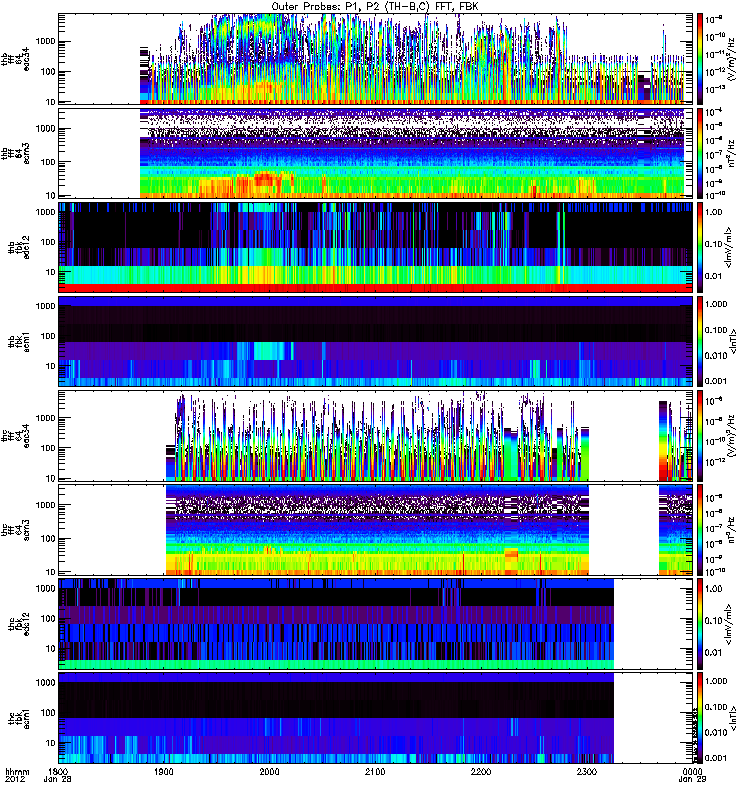750x800 pixels.
Task: Click the thc fbk scm1 spectrogram panel
Action: (x=376, y=718)
